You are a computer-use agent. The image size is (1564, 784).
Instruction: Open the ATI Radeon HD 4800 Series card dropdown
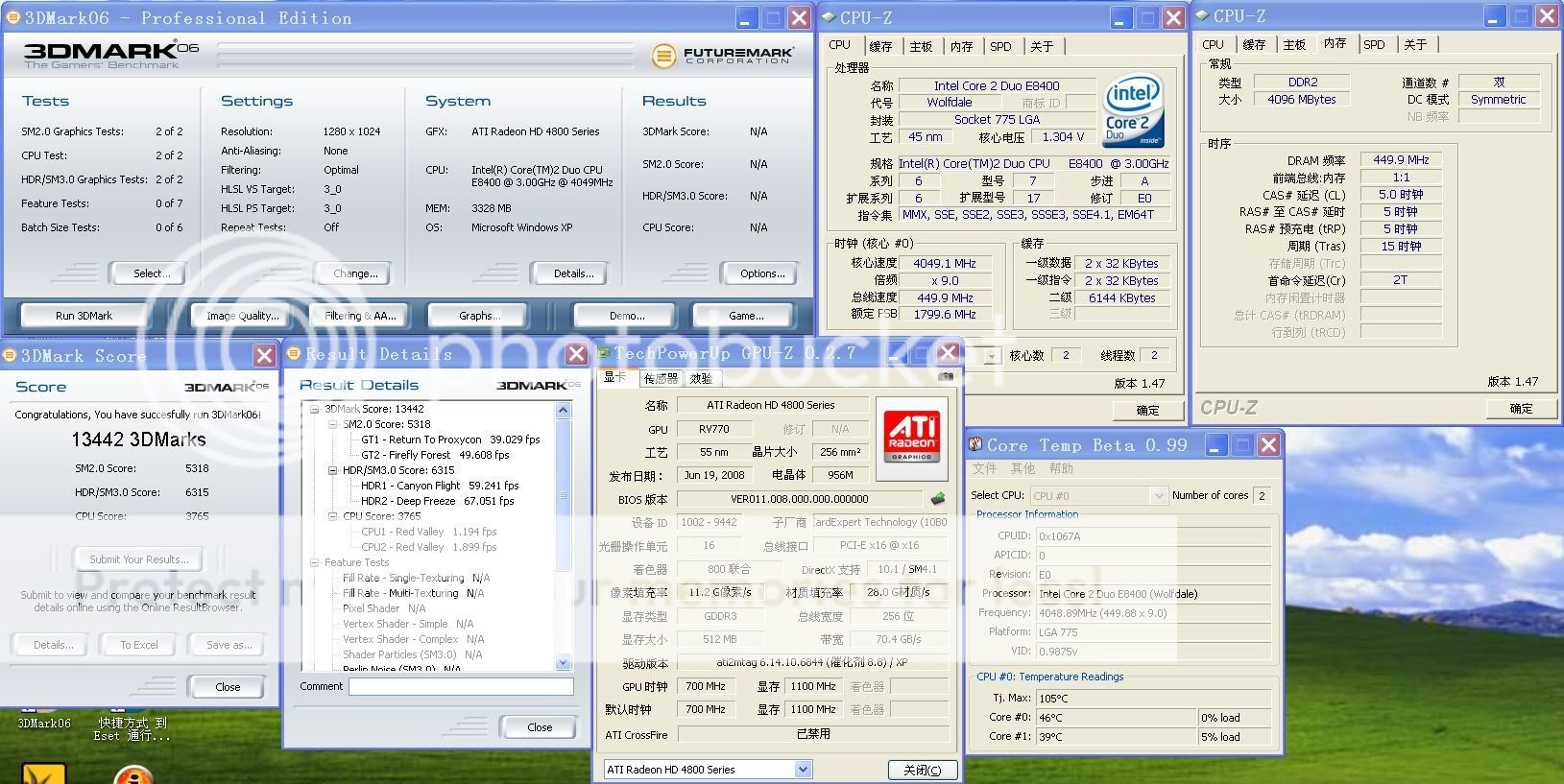point(803,770)
